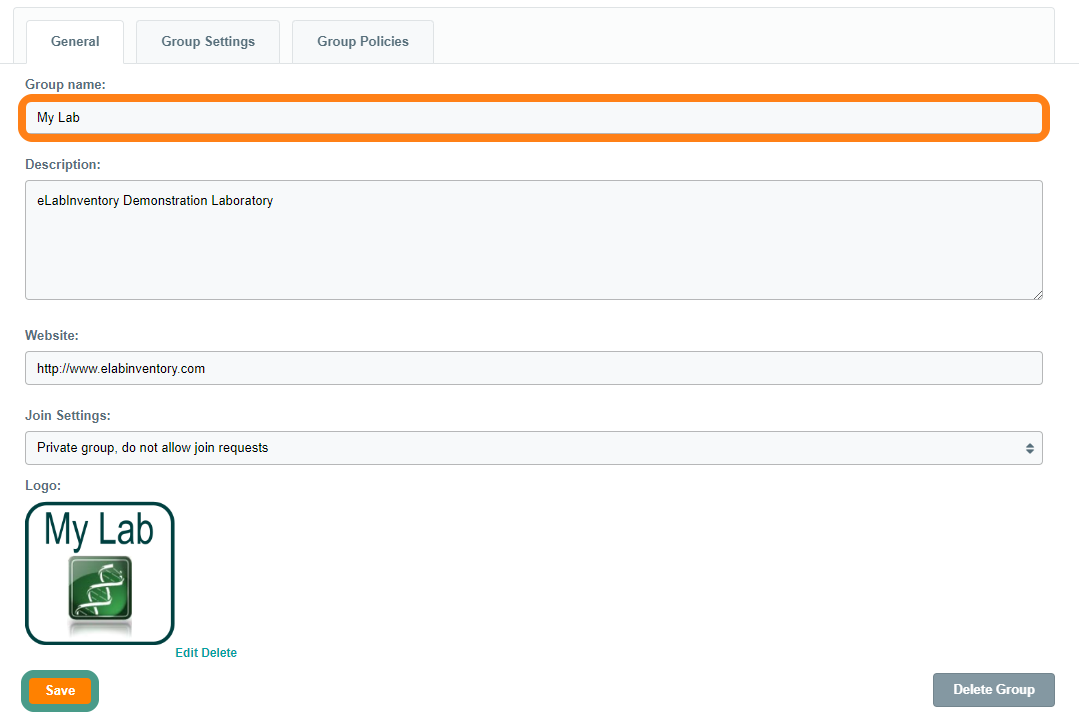Open the Group Settings tab
Viewport: 1079px width, 727px height.
pos(208,42)
